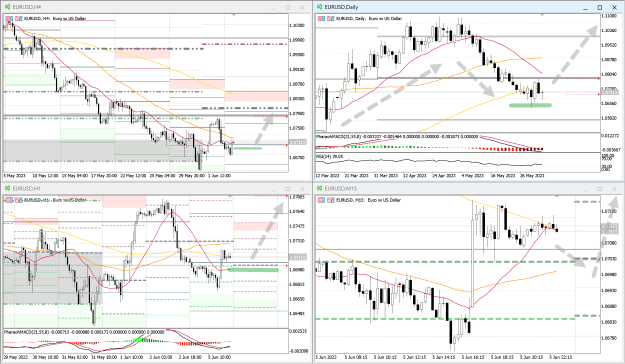
Task: Click the EURUSD,M15 window chart icon
Action: 319,189
